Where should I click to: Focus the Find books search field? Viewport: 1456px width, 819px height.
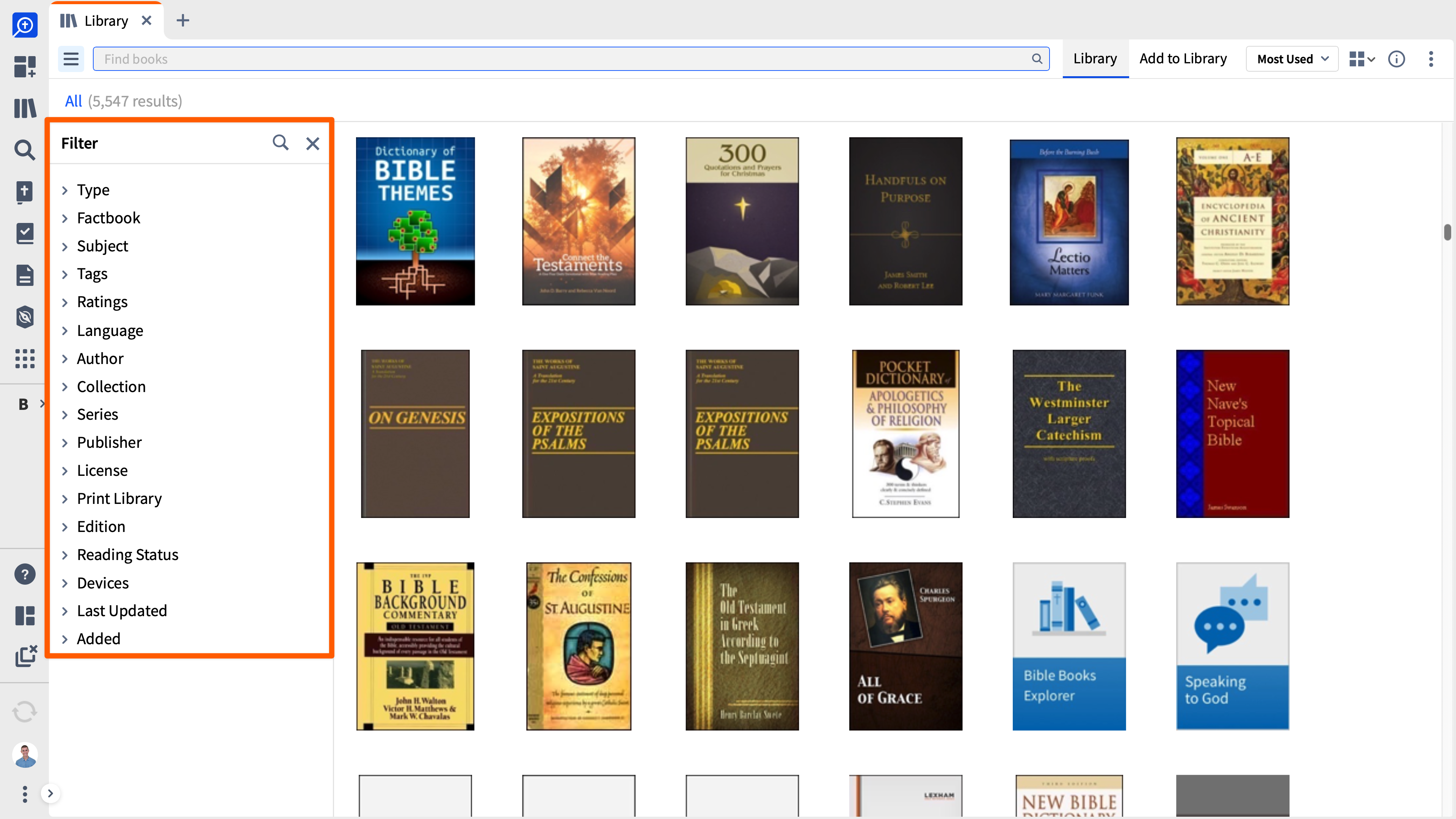[571, 59]
